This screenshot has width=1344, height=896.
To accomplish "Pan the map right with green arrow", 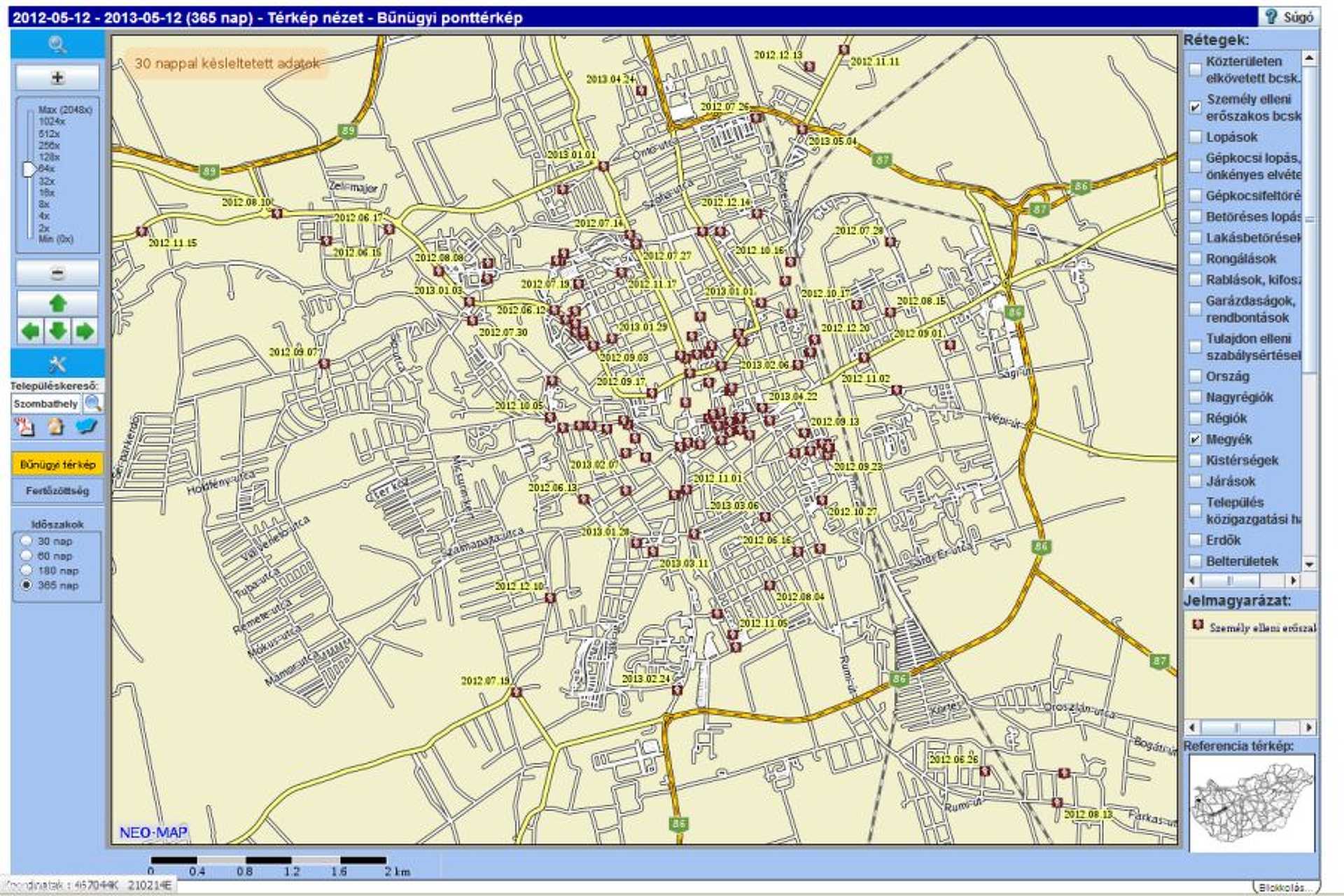I will coord(85,331).
